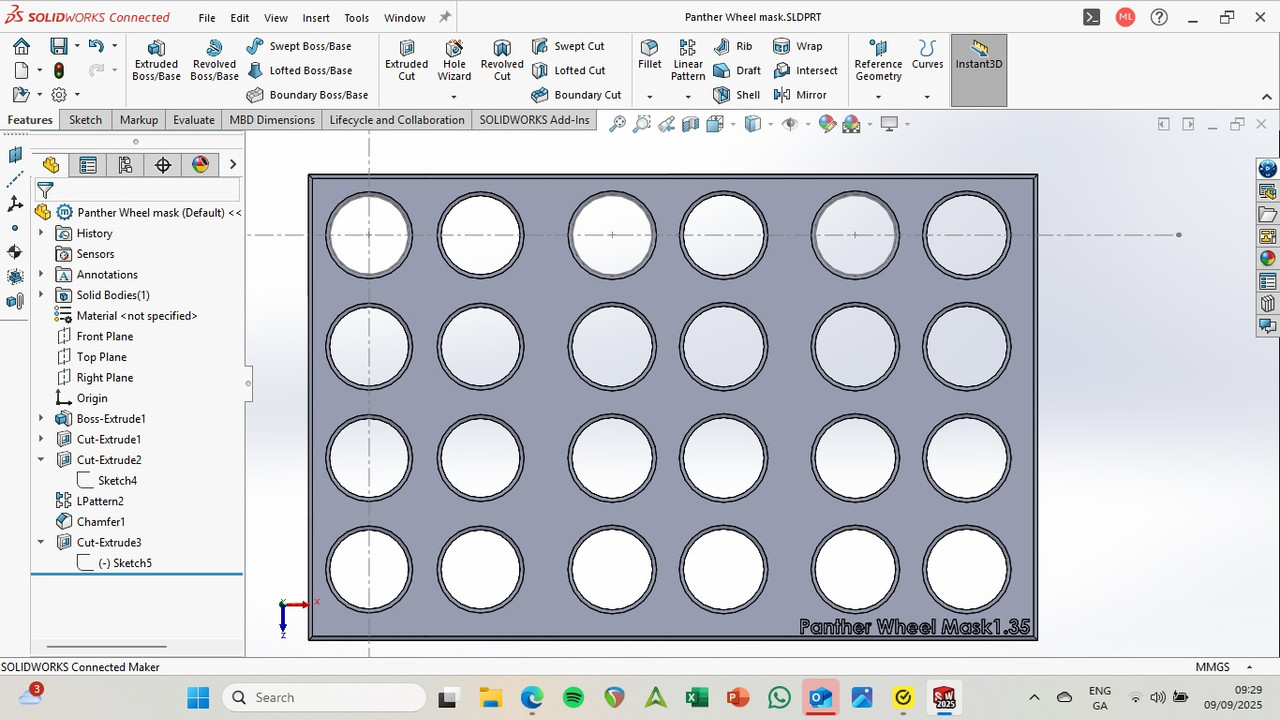The image size is (1280, 720).
Task: Select the Revolved Cut tool
Action: pyautogui.click(x=502, y=61)
